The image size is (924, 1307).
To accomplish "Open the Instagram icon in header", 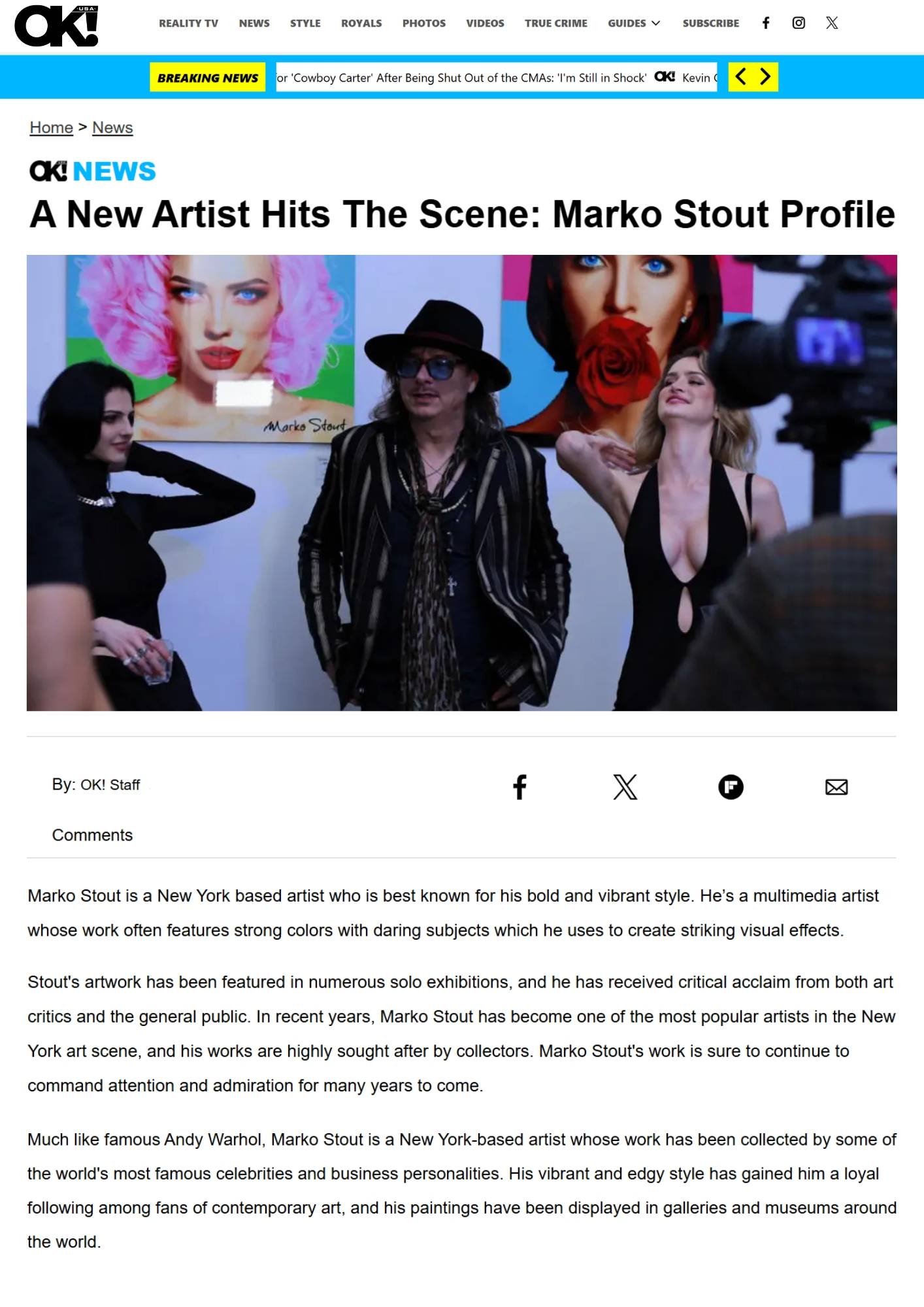I will [x=799, y=24].
